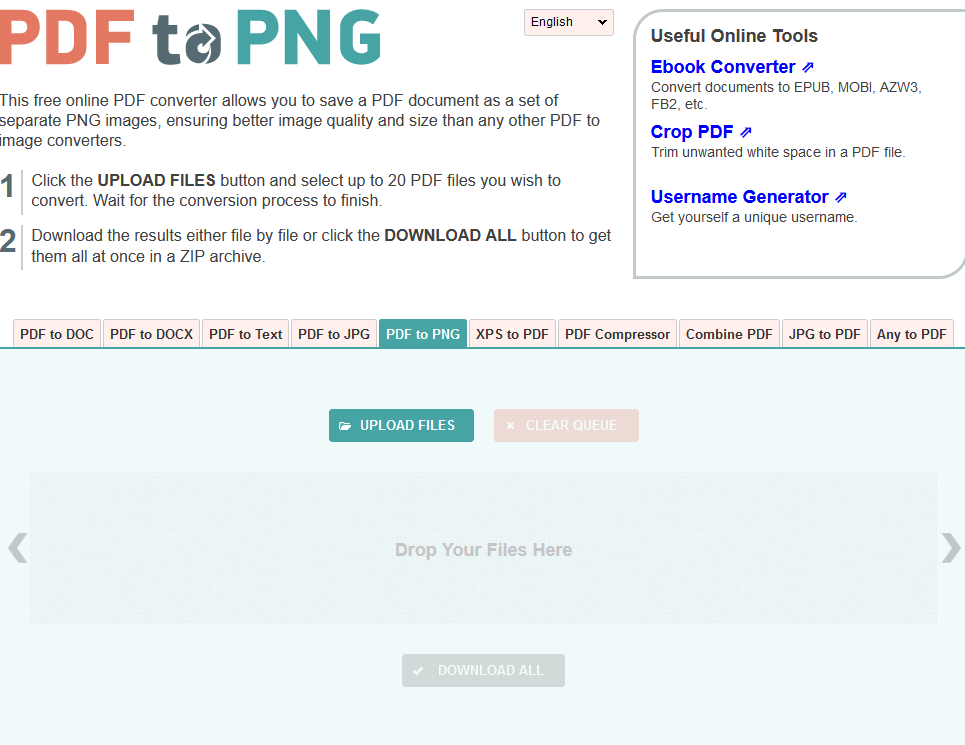The image size is (965, 745).
Task: Select the PDF Compressor tab
Action: (616, 334)
